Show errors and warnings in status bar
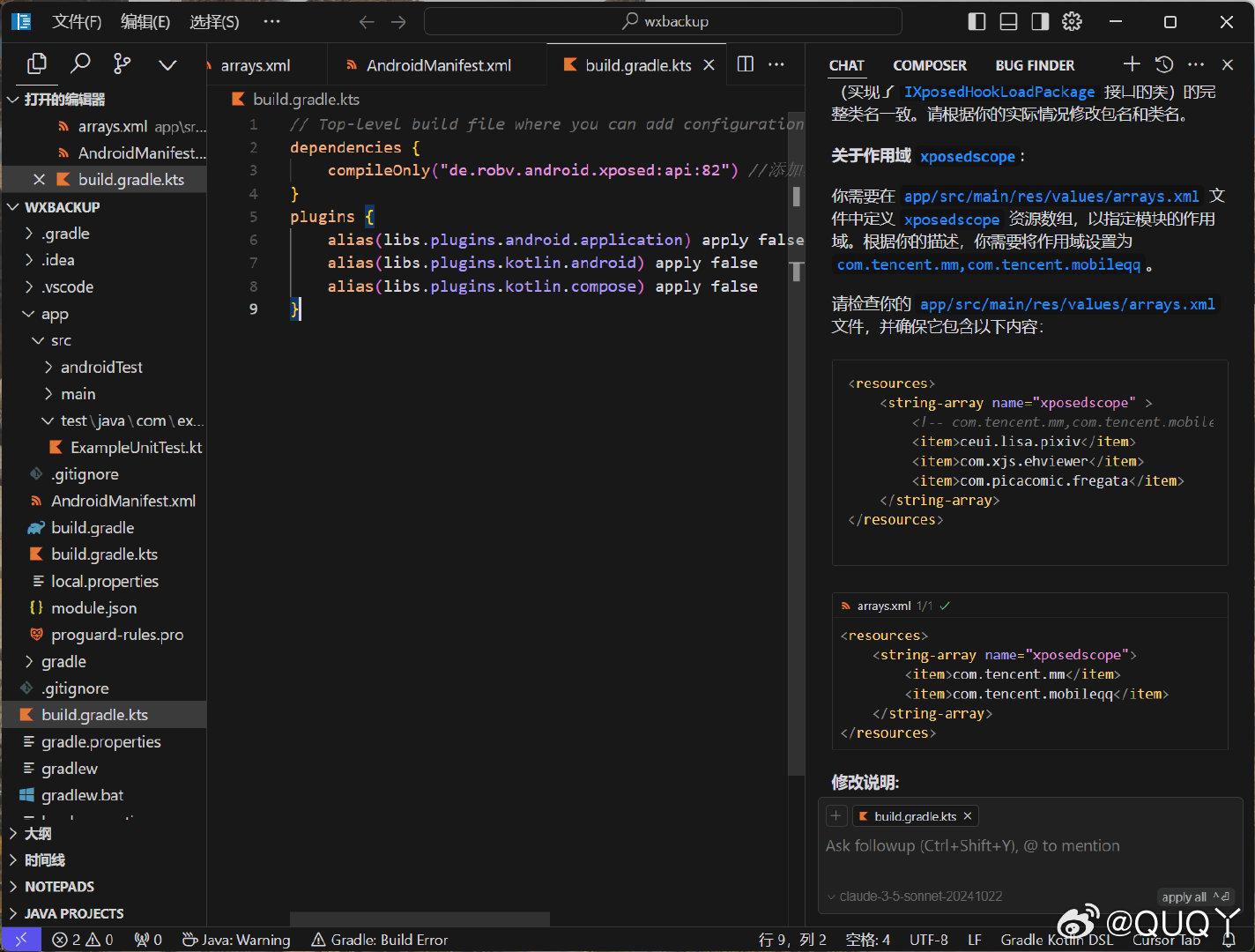1255x952 pixels. [83, 940]
